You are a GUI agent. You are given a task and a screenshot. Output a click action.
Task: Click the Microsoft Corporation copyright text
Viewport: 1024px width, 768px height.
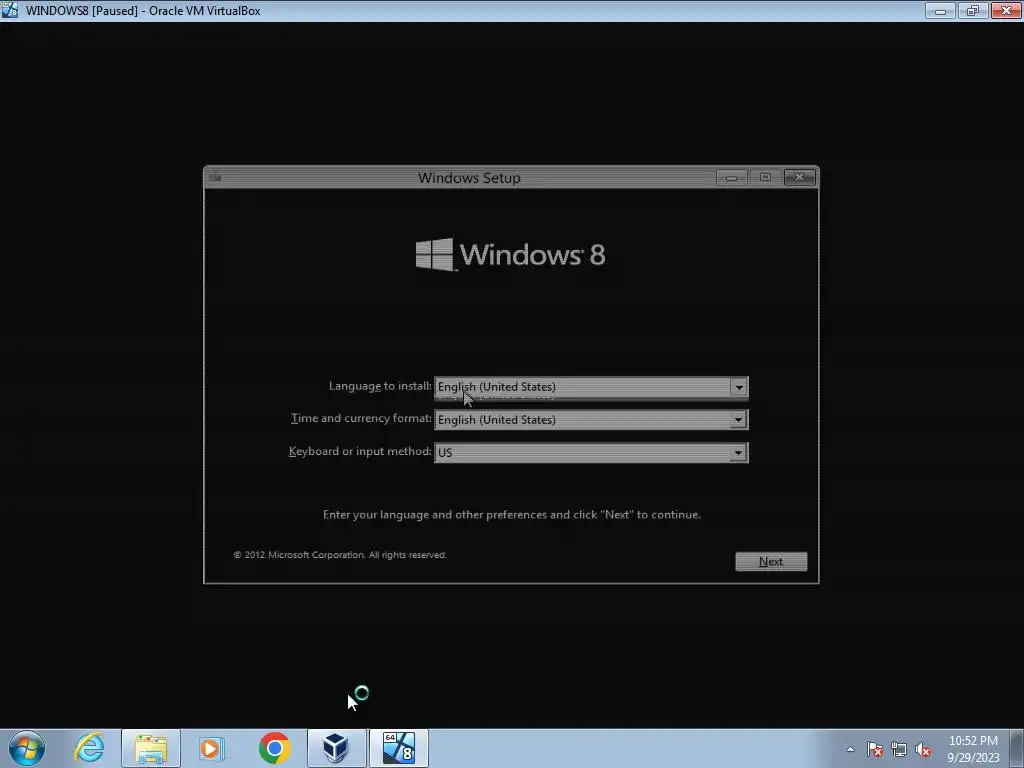340,555
